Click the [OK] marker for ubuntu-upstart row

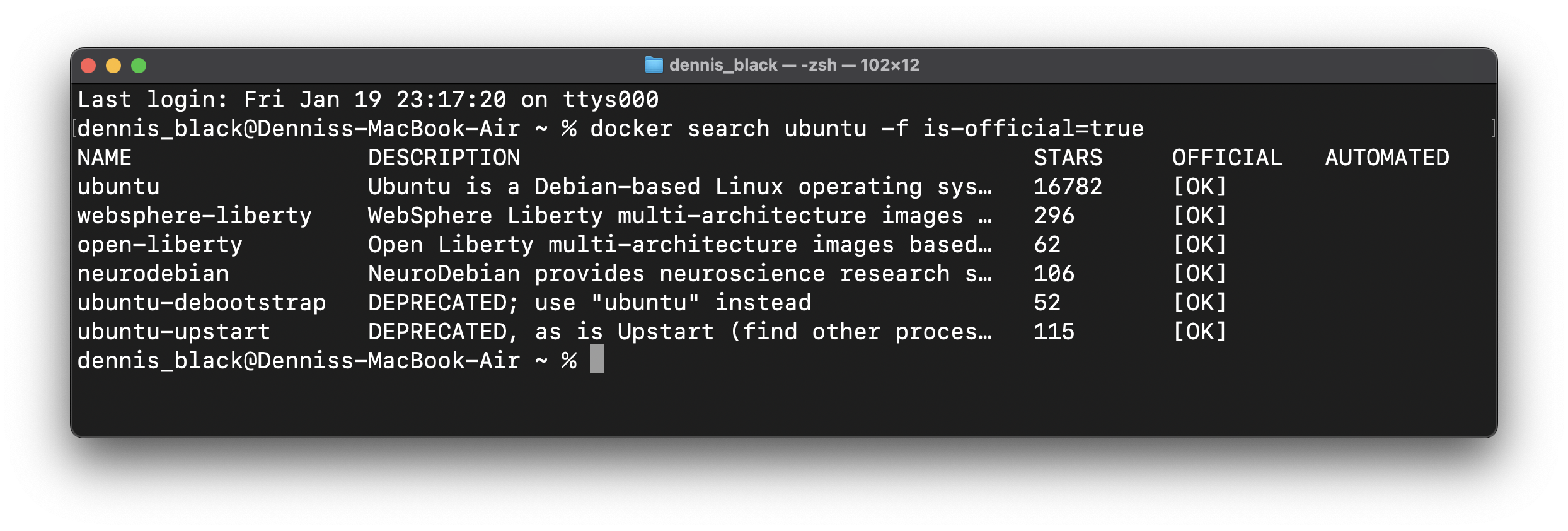pyautogui.click(x=1200, y=332)
